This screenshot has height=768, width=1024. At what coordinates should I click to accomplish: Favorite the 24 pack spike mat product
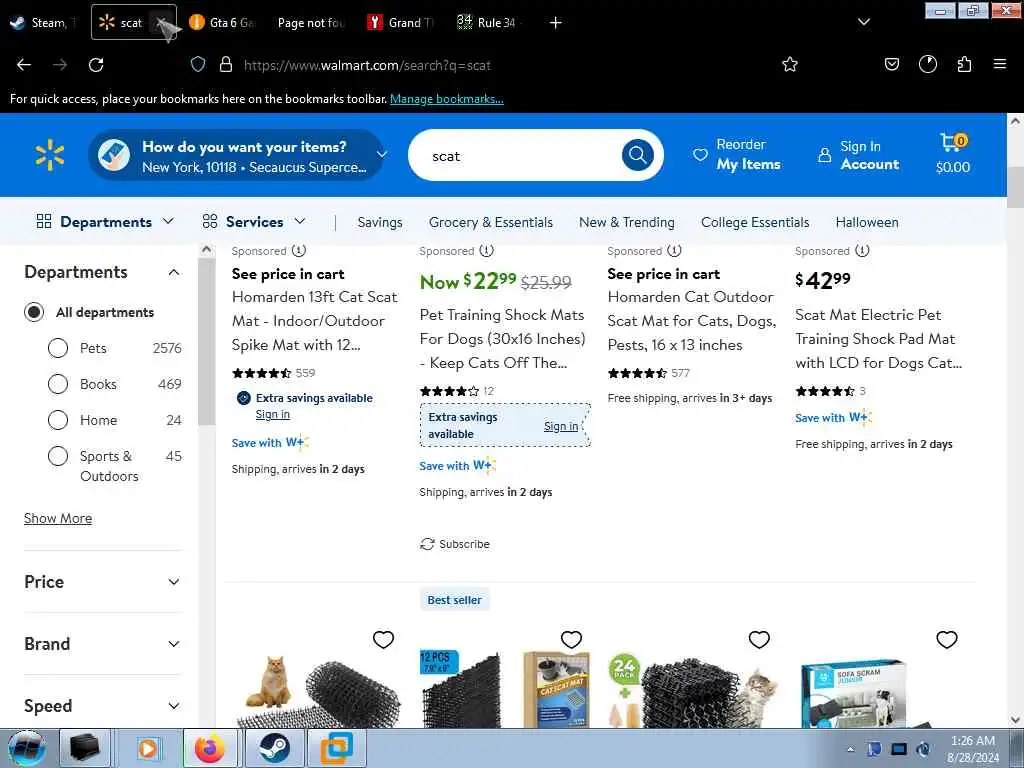coord(759,639)
